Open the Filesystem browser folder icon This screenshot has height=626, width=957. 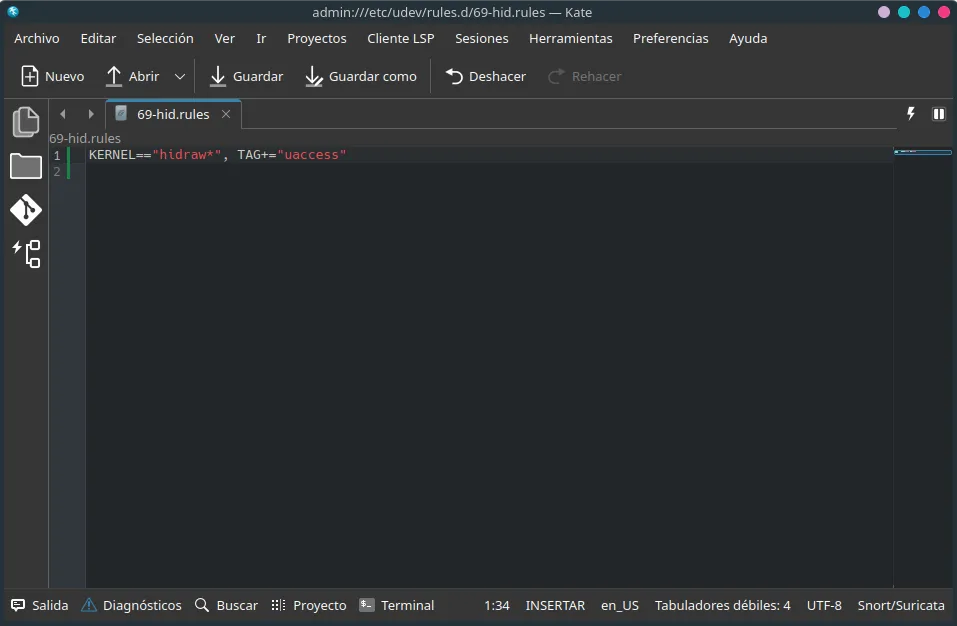pos(26,166)
